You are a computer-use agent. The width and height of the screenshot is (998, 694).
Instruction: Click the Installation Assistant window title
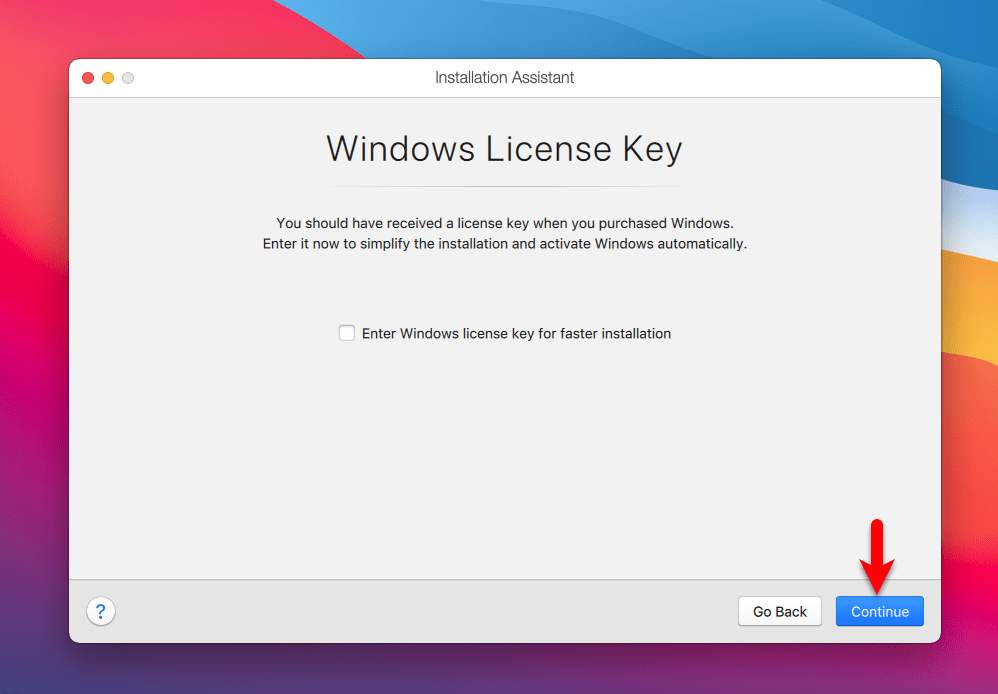(x=505, y=78)
